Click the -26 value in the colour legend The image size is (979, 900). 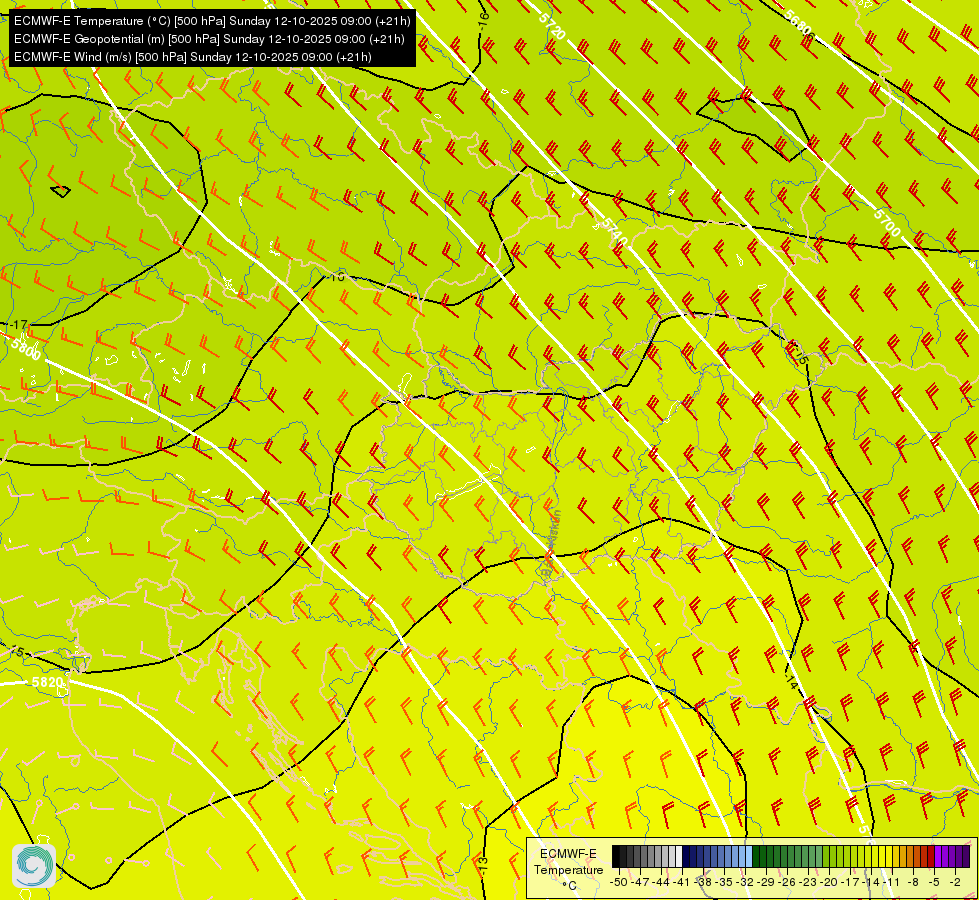point(787,883)
